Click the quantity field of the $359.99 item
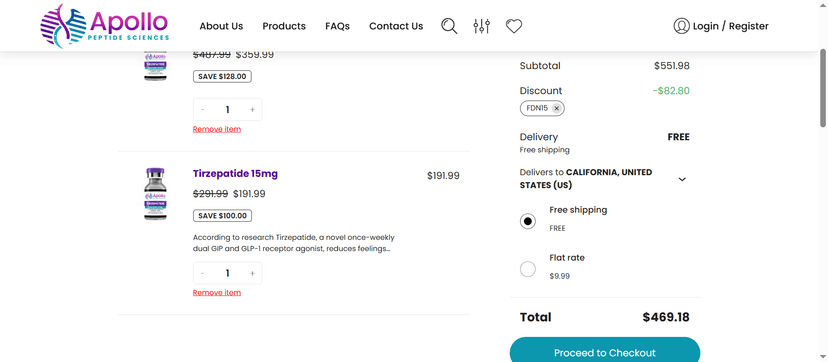Screen dimensions: 828x362 [x=228, y=110]
